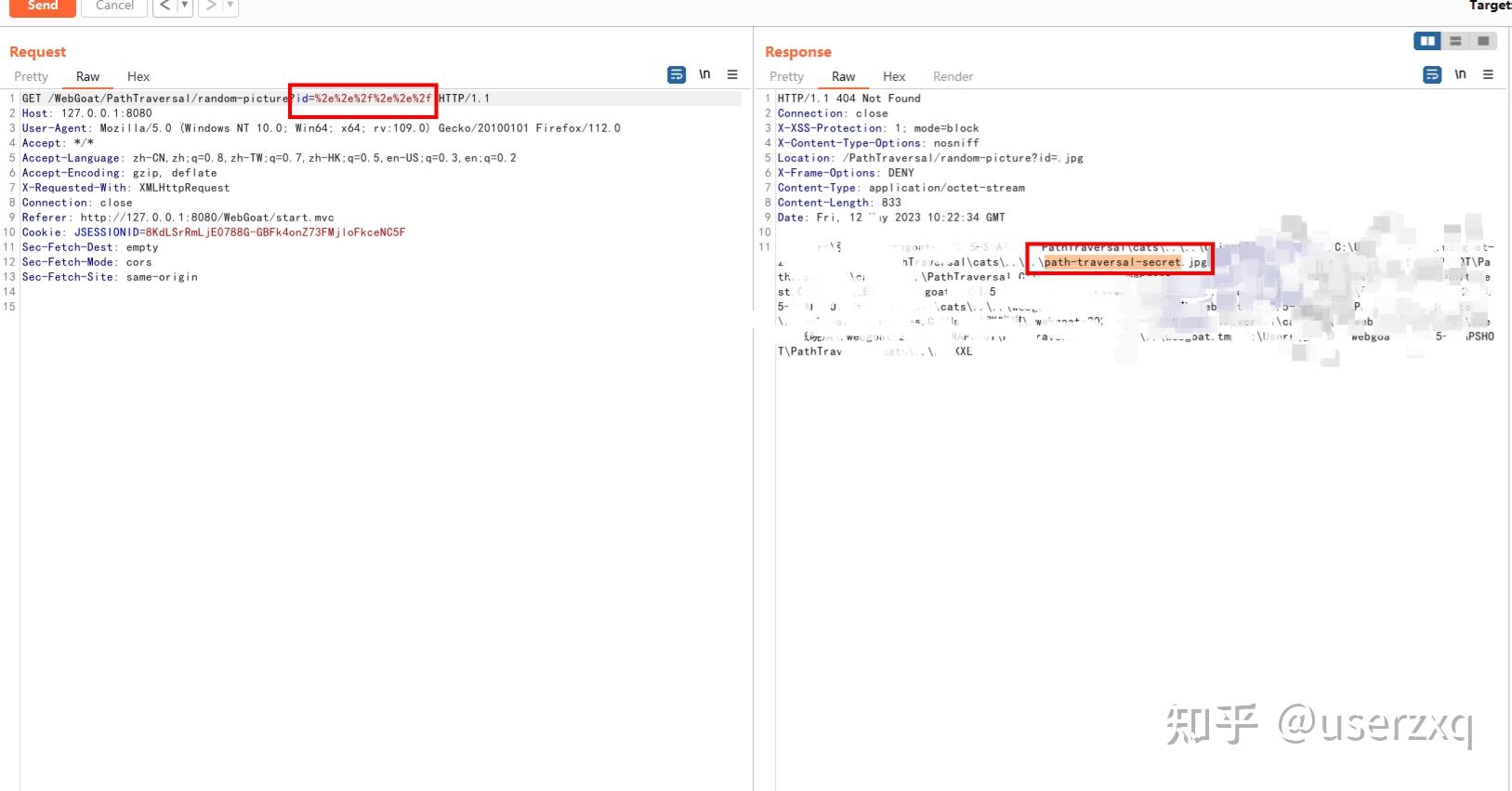Toggle word wrap icon in Request panel
The image size is (1512, 791).
coord(677,75)
